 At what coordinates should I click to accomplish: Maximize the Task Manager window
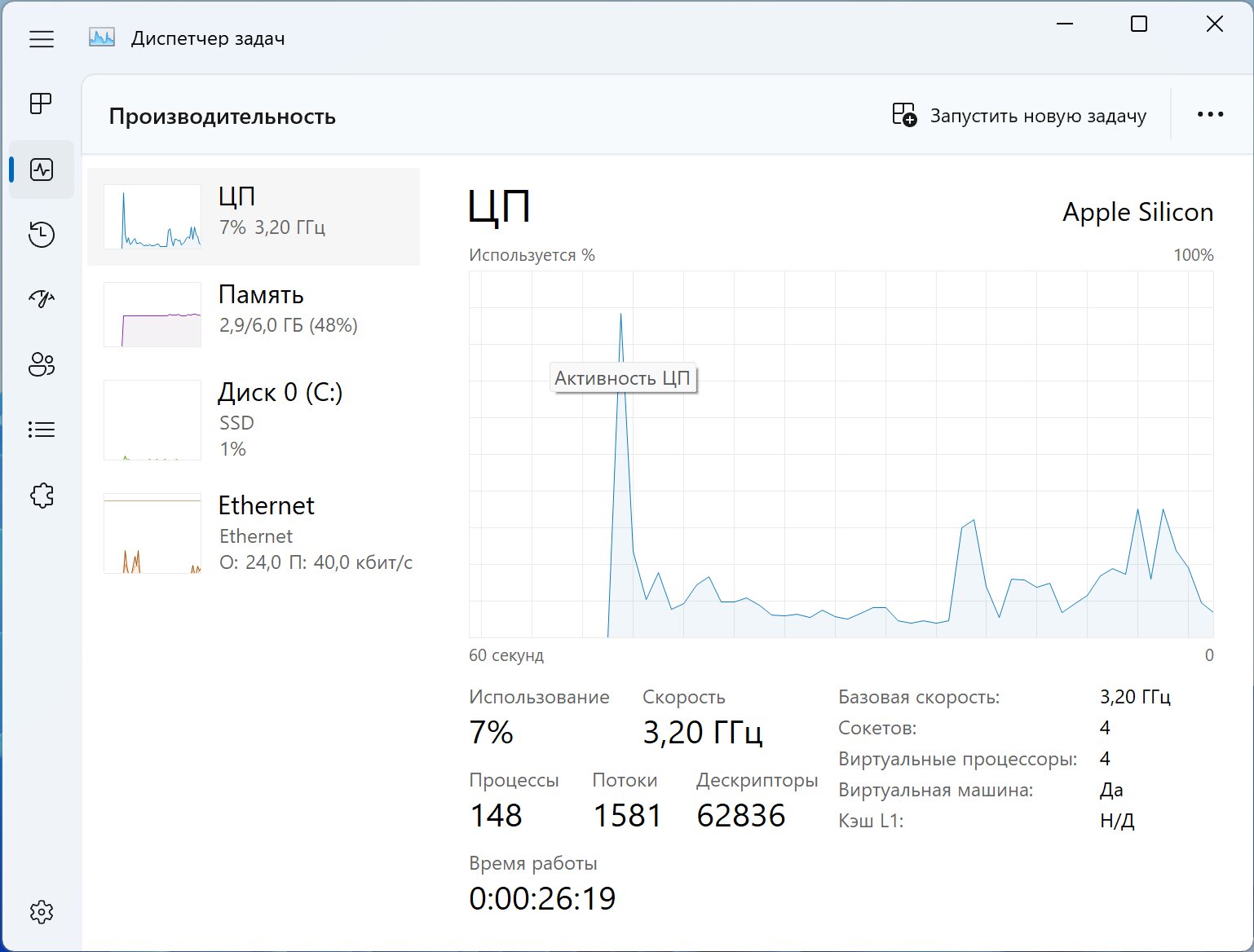click(1139, 24)
